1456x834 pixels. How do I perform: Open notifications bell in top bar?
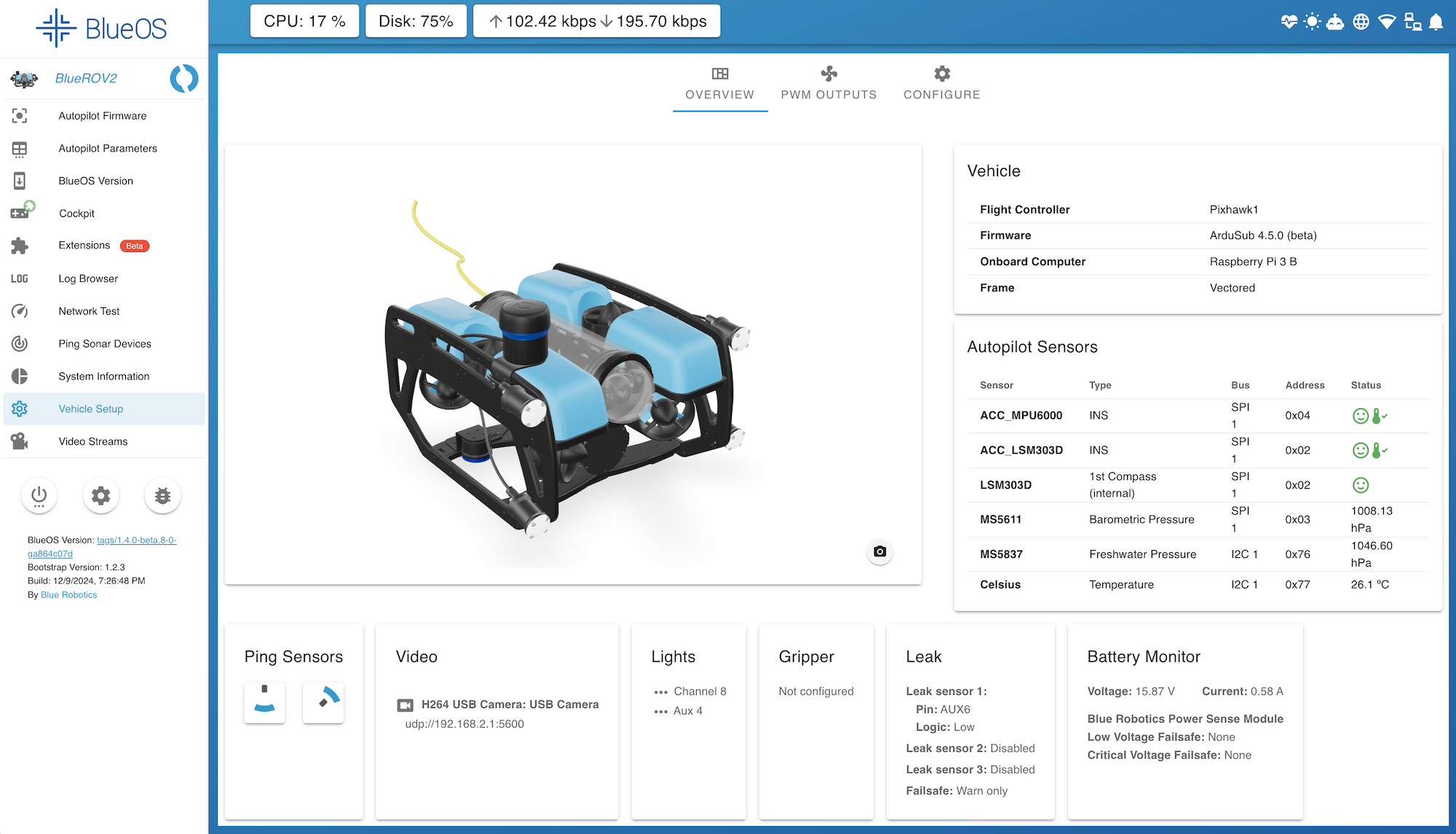tap(1436, 22)
